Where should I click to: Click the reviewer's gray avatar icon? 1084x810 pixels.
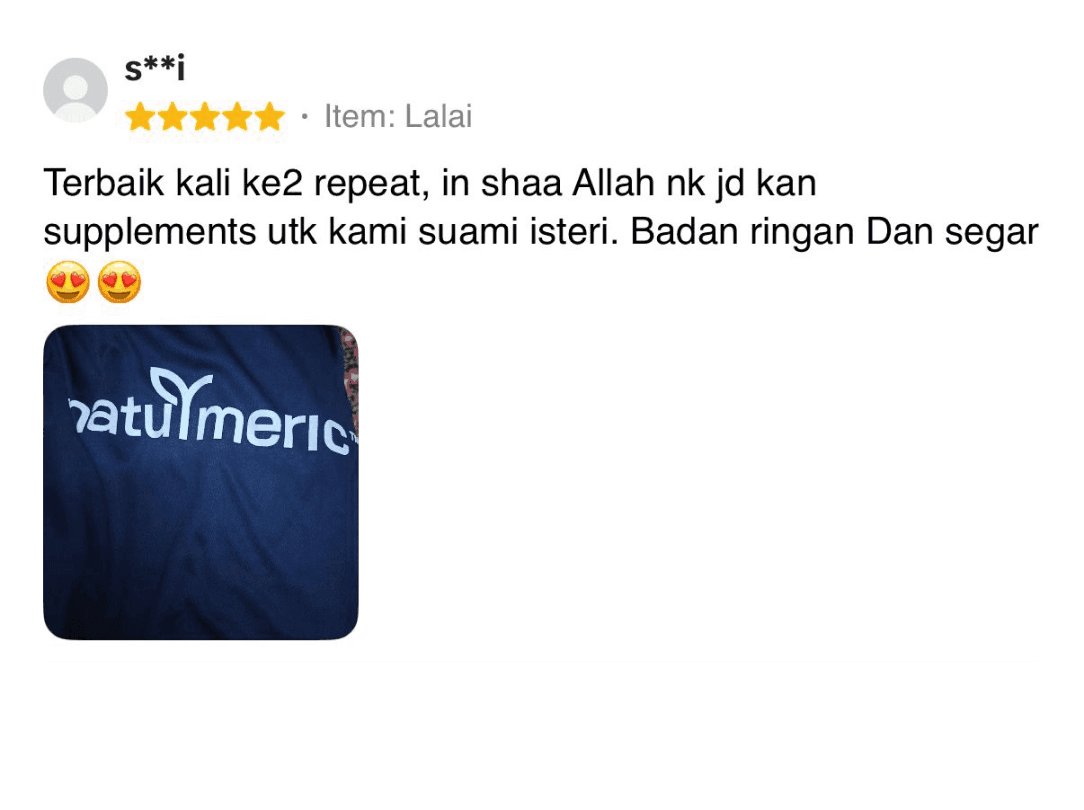coord(75,90)
